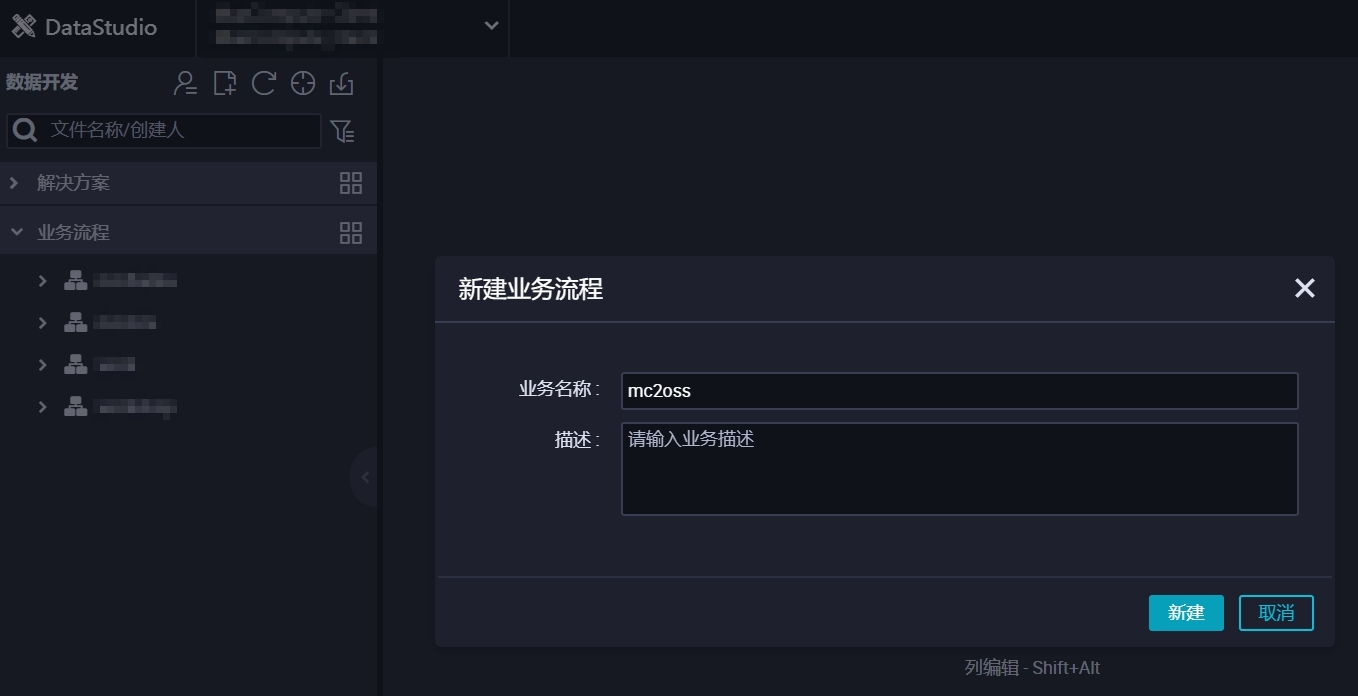Click the new file icon in the 数据开发 toolbar
This screenshot has height=696, width=1358.
pos(225,83)
